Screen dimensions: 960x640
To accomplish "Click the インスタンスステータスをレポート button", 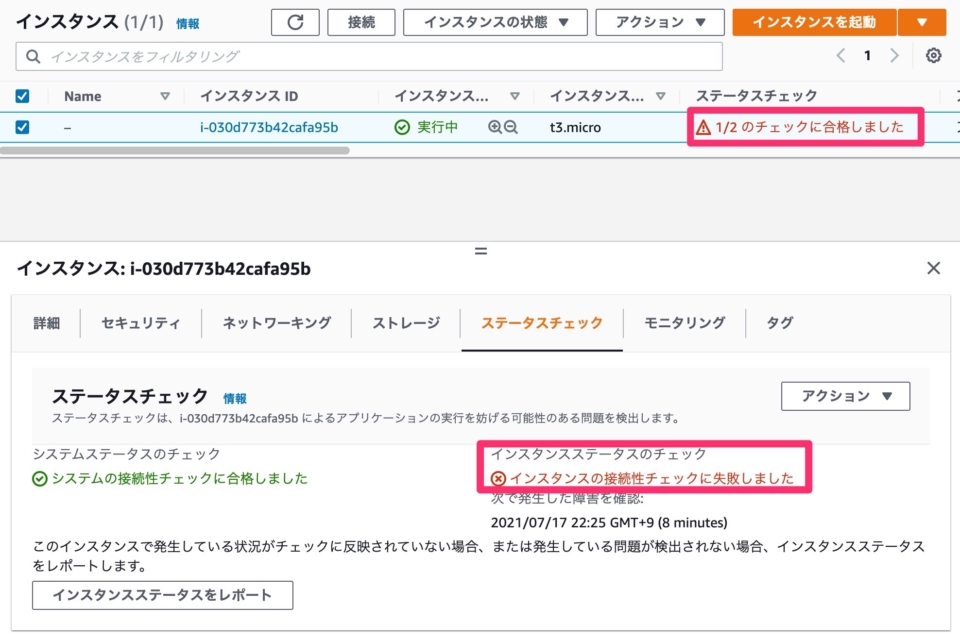I will 162,595.
